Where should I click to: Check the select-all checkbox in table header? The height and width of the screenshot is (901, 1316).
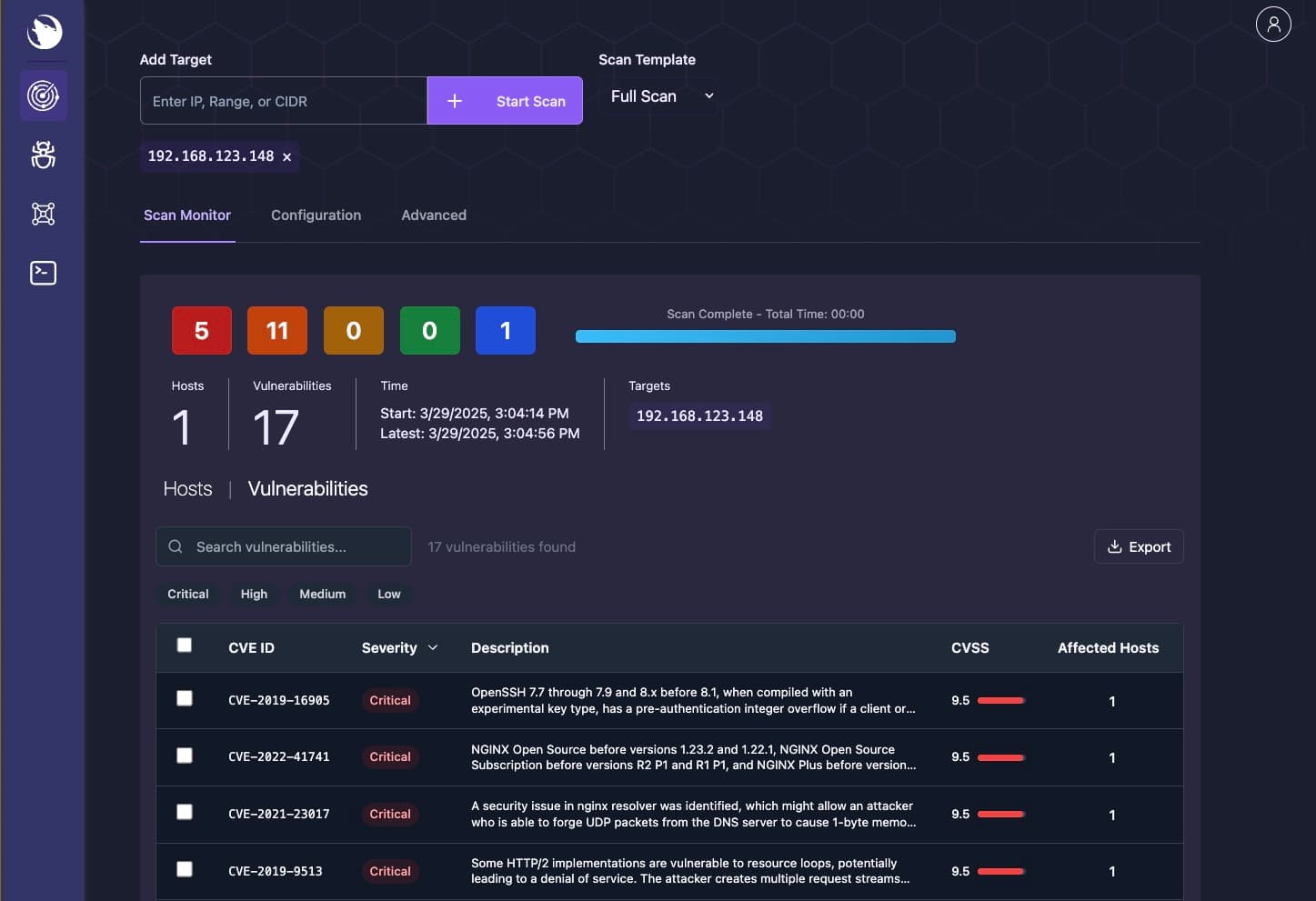pos(185,645)
